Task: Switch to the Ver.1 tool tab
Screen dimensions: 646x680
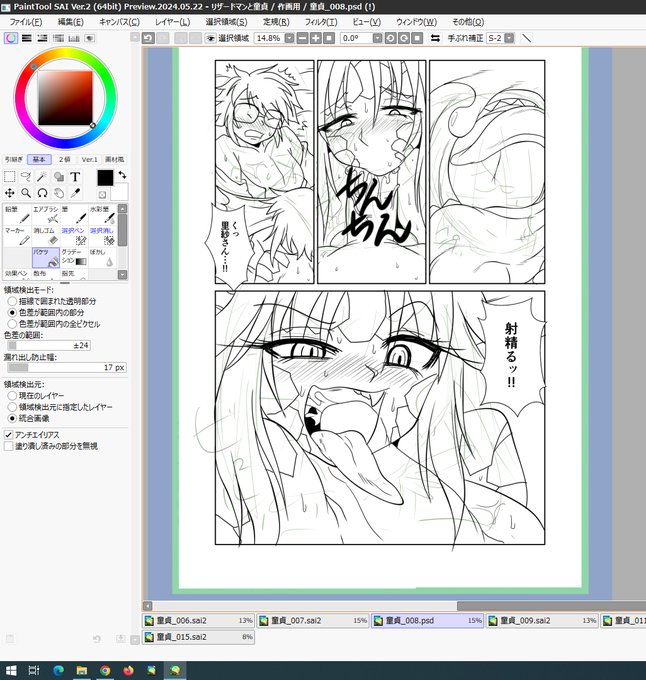Action: 89,160
